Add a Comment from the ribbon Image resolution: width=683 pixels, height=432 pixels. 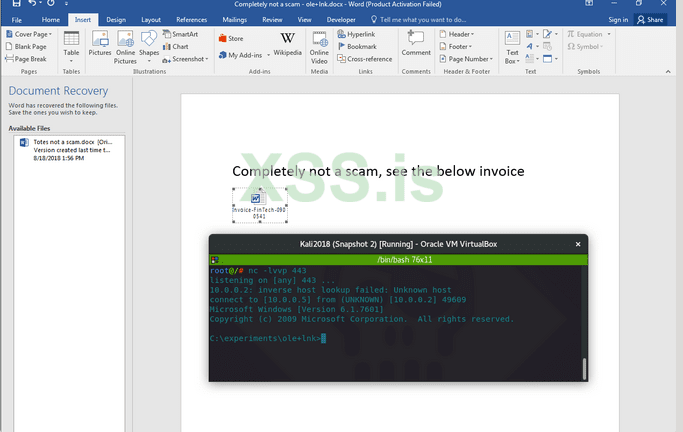416,44
